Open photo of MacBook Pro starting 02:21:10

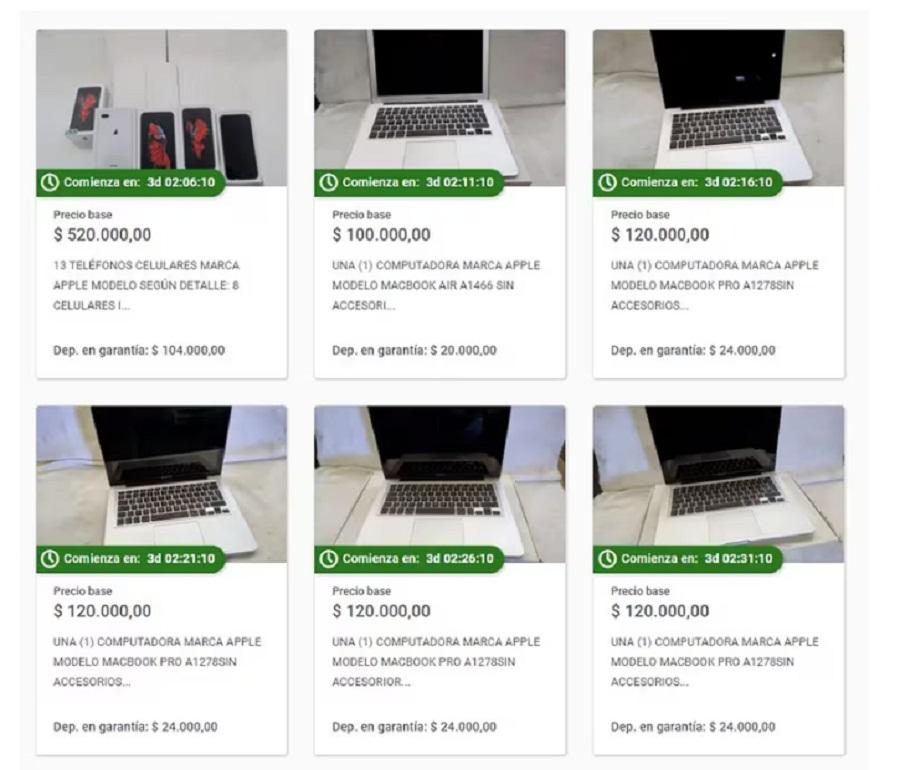(x=161, y=484)
